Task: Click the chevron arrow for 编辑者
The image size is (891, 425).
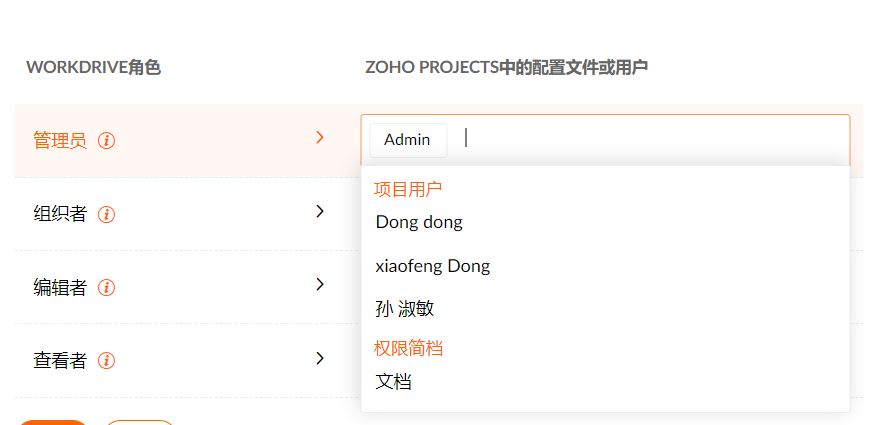Action: (x=320, y=285)
